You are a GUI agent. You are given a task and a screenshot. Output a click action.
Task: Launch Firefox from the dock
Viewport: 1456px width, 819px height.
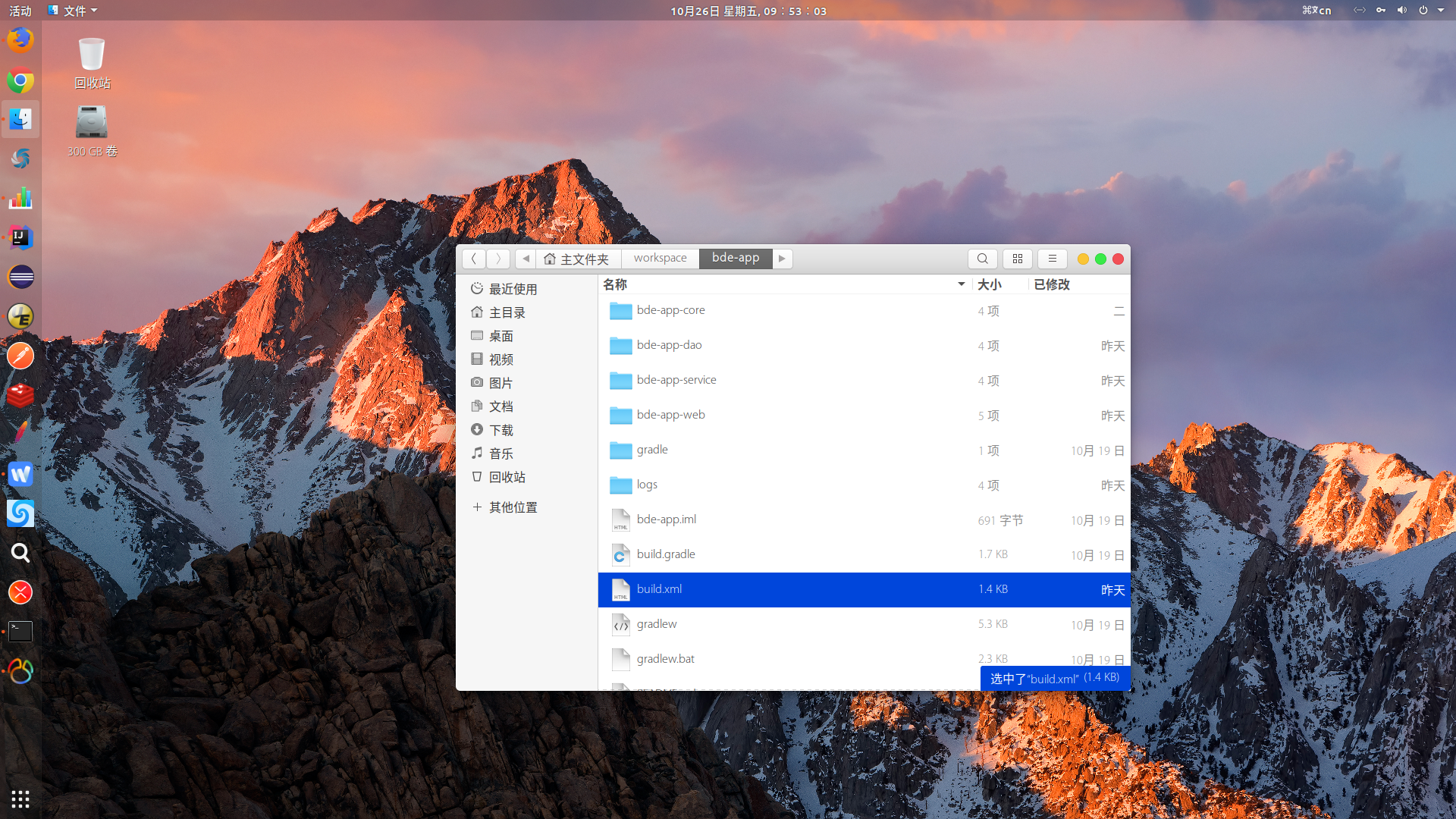tap(20, 40)
